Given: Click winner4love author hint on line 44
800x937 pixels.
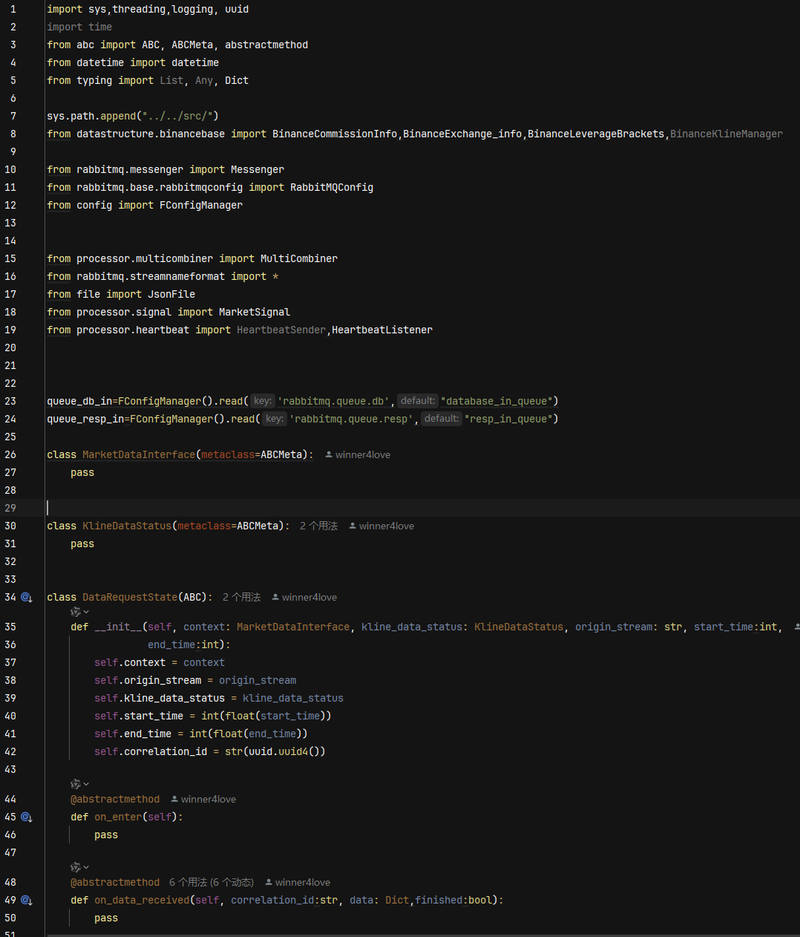Looking at the screenshot, I should click(203, 799).
